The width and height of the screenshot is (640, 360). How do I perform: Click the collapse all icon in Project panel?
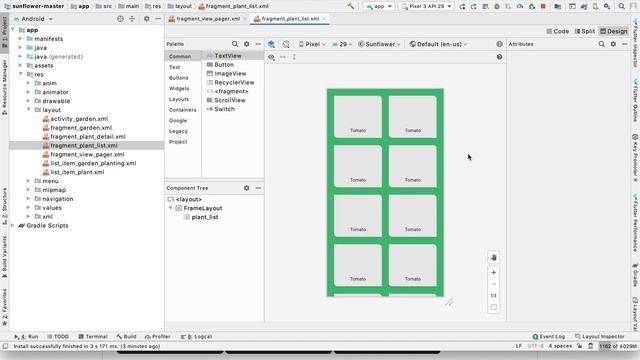tap(132, 19)
